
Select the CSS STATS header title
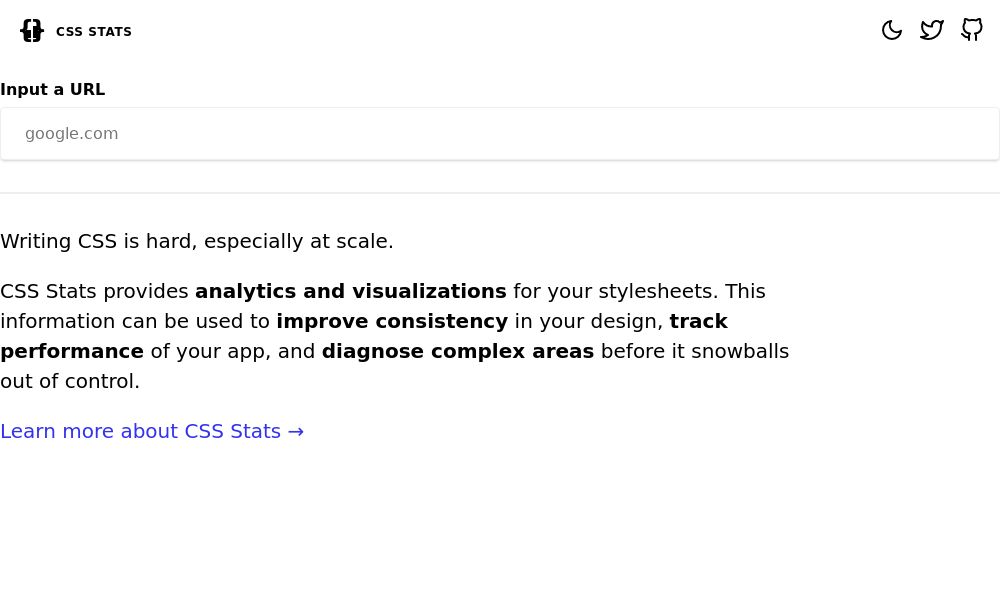(94, 31)
